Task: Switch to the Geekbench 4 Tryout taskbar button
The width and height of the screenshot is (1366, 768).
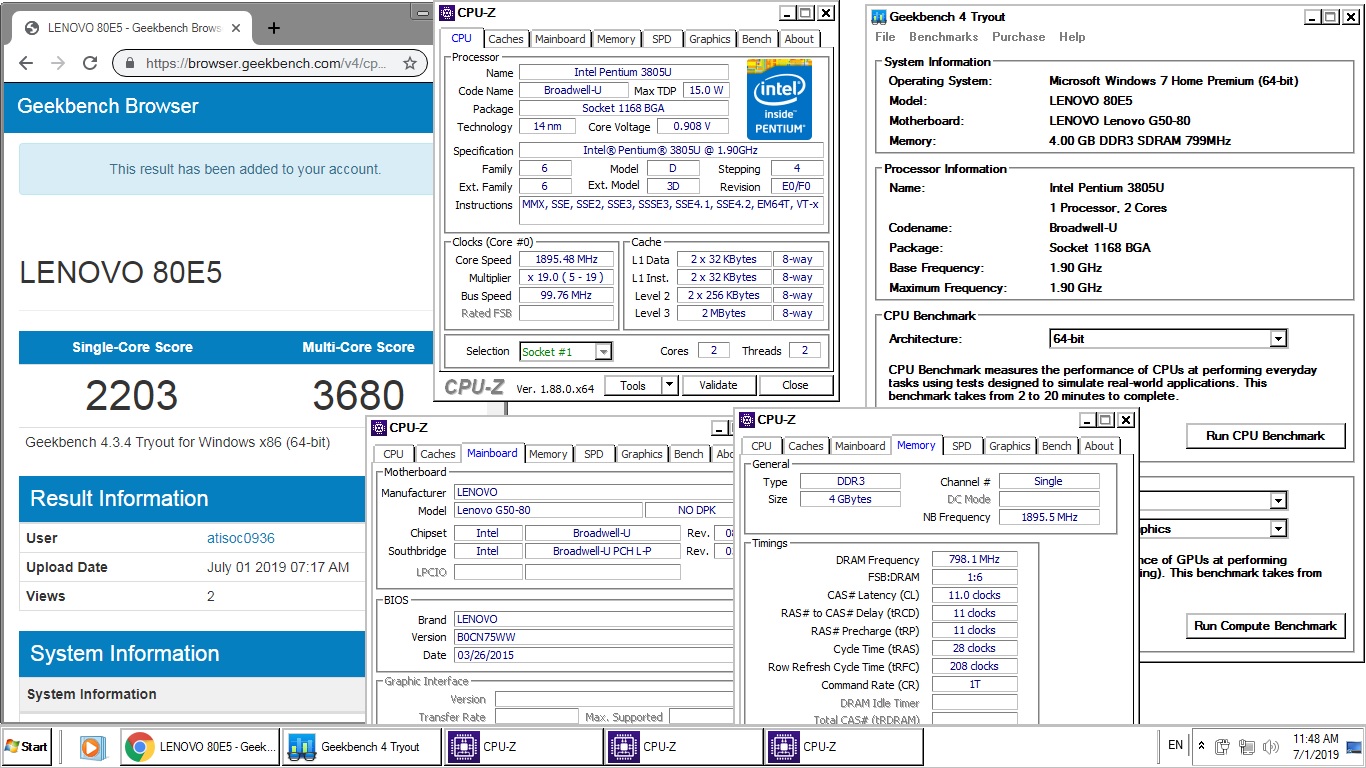Action: coord(363,747)
